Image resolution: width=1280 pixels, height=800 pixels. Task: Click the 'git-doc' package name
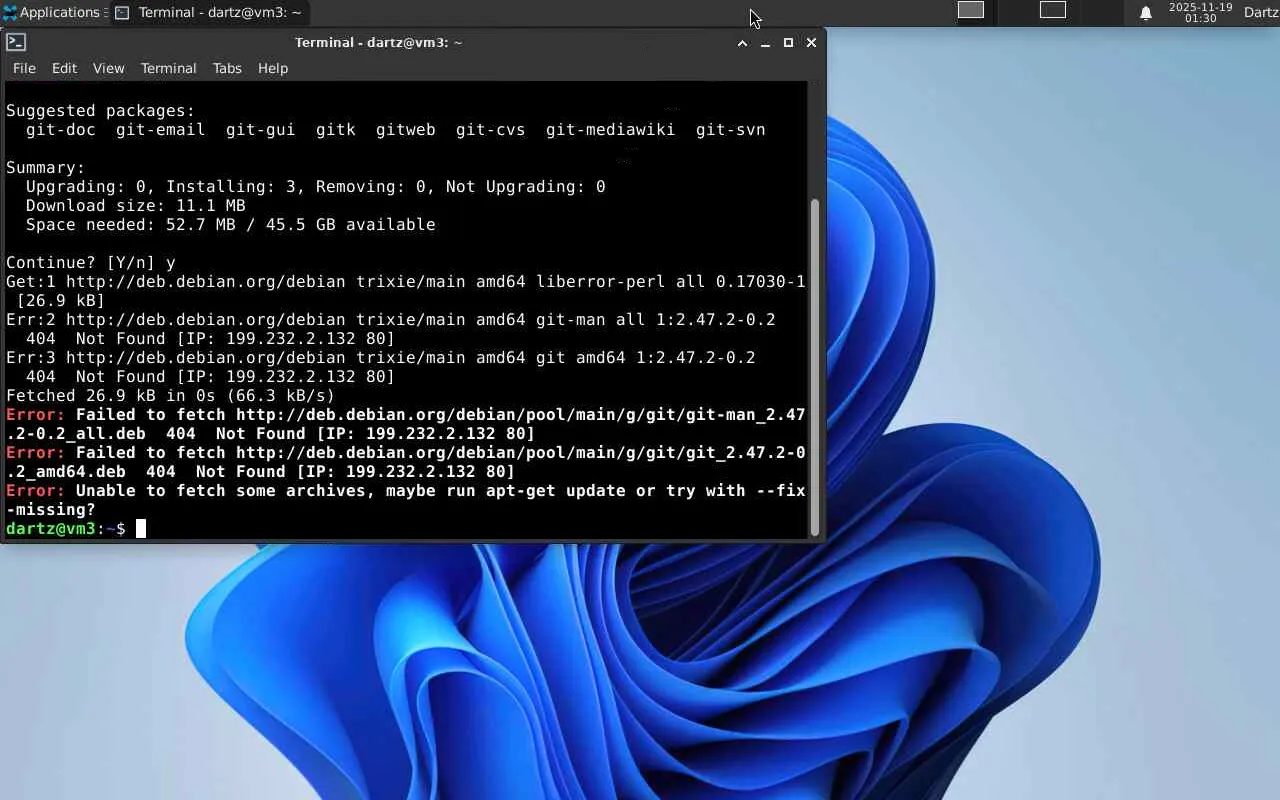pos(61,130)
